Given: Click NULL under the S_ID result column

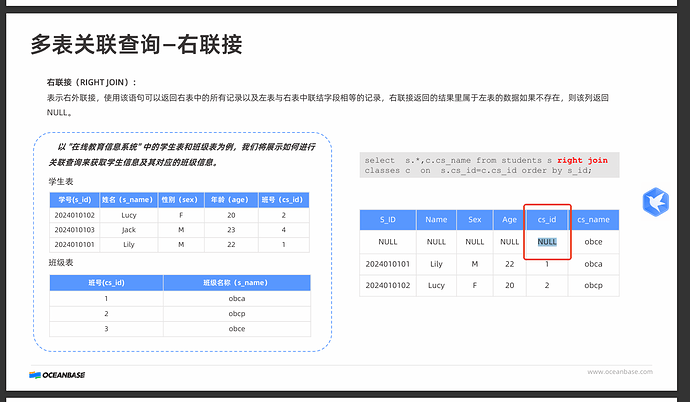Looking at the screenshot, I should [388, 242].
